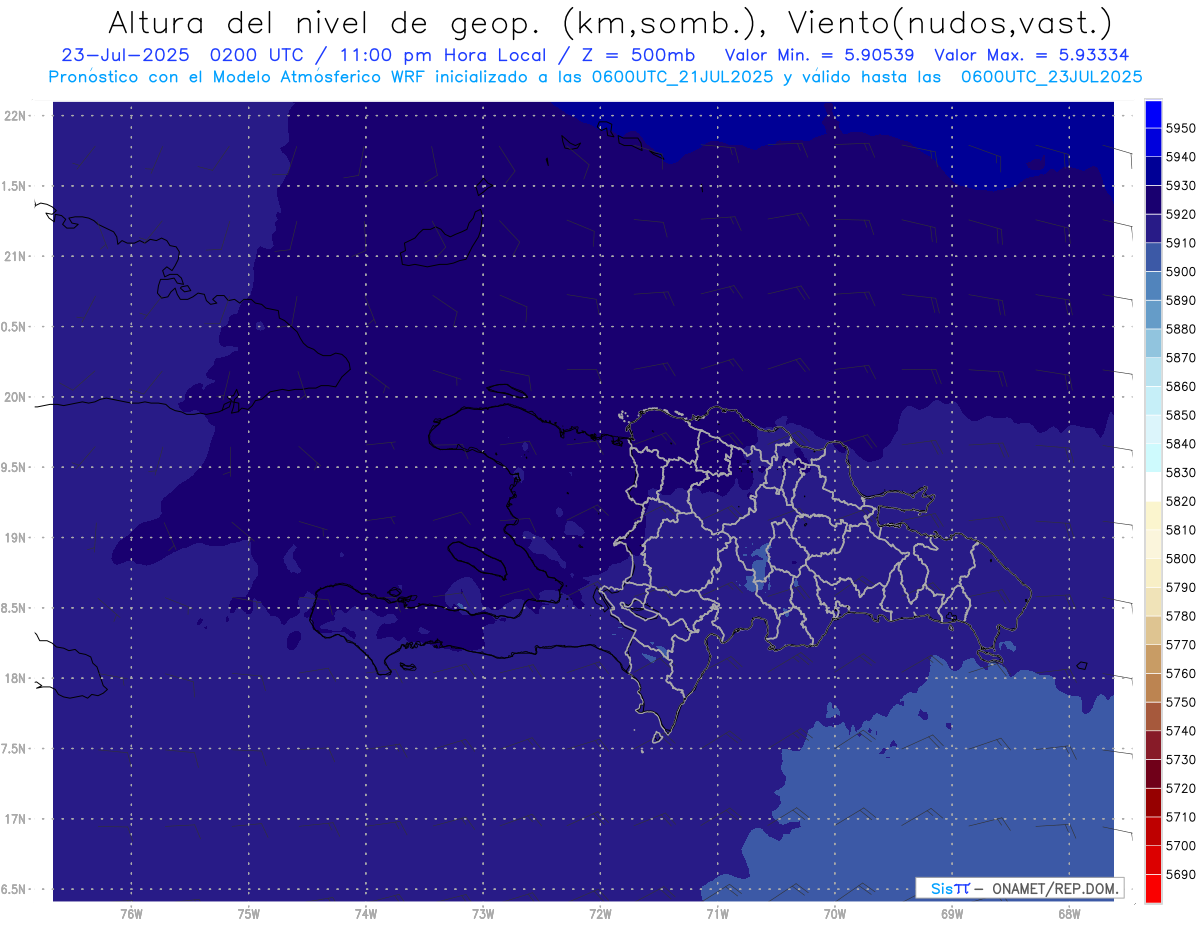The height and width of the screenshot is (927, 1200).
Task: Click the 17N latitude axis label
Action: (x=15, y=819)
